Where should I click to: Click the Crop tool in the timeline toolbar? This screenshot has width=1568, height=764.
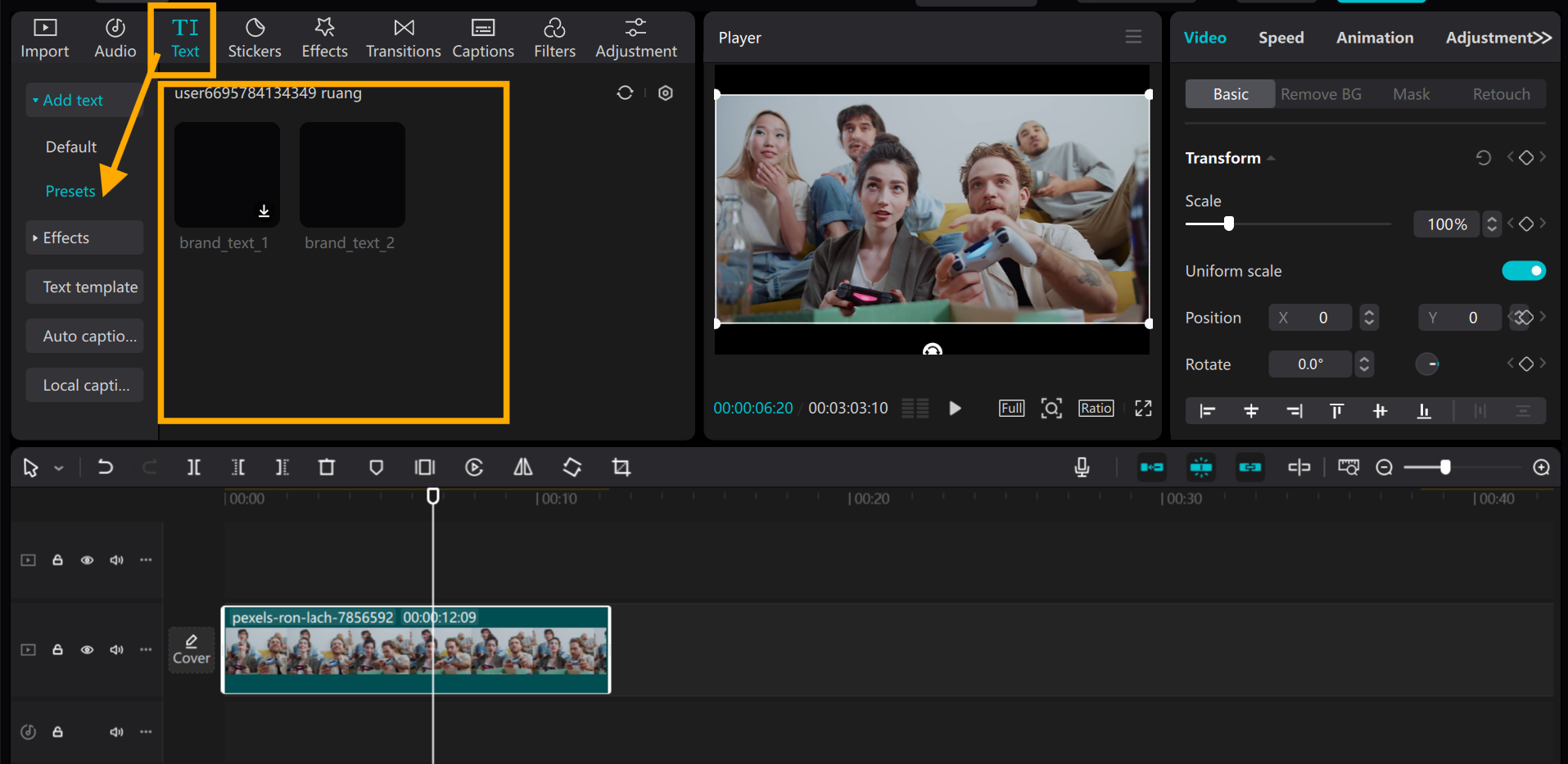[621, 467]
